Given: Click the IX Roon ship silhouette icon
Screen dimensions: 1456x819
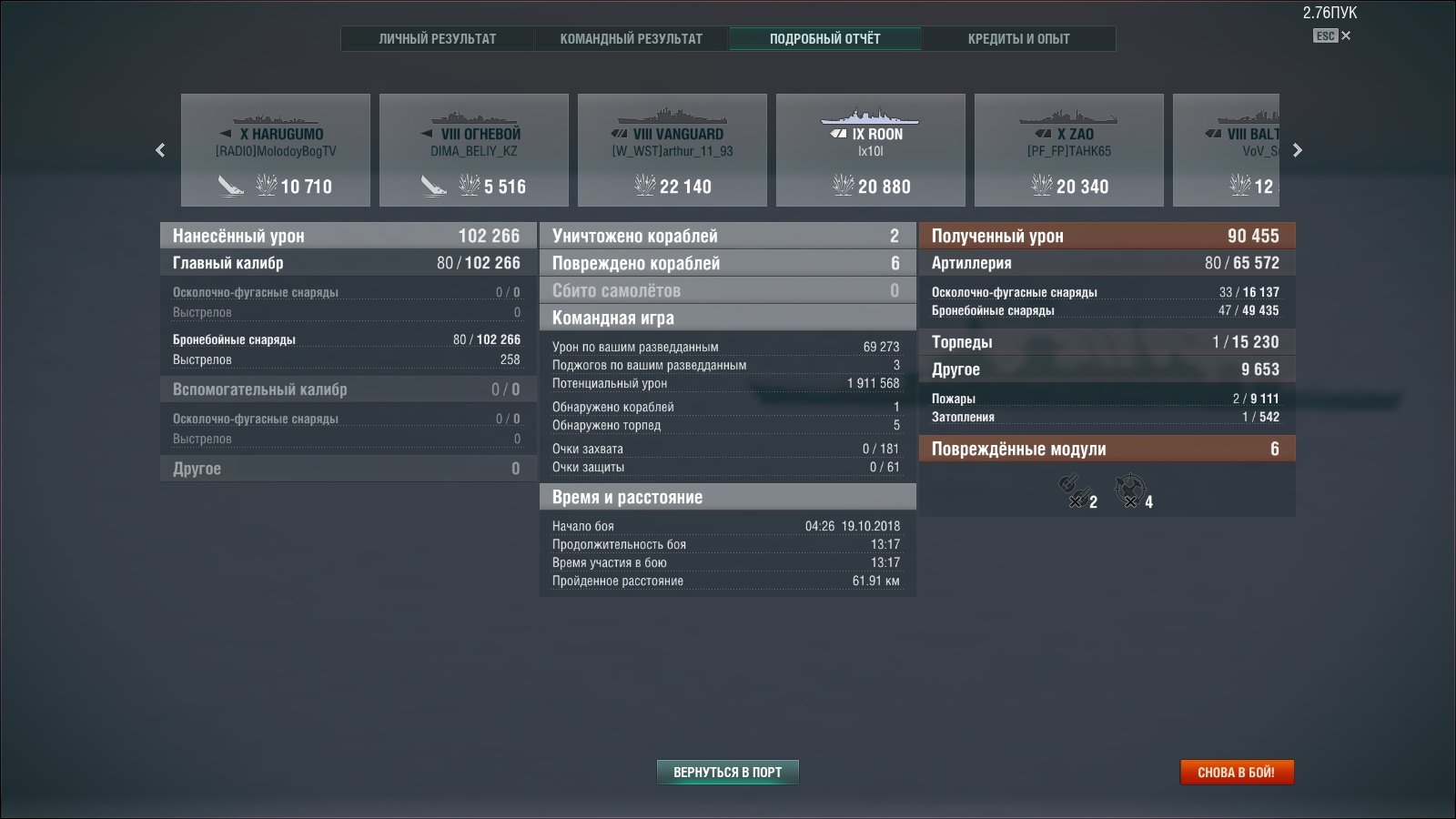Looking at the screenshot, I should (869, 117).
